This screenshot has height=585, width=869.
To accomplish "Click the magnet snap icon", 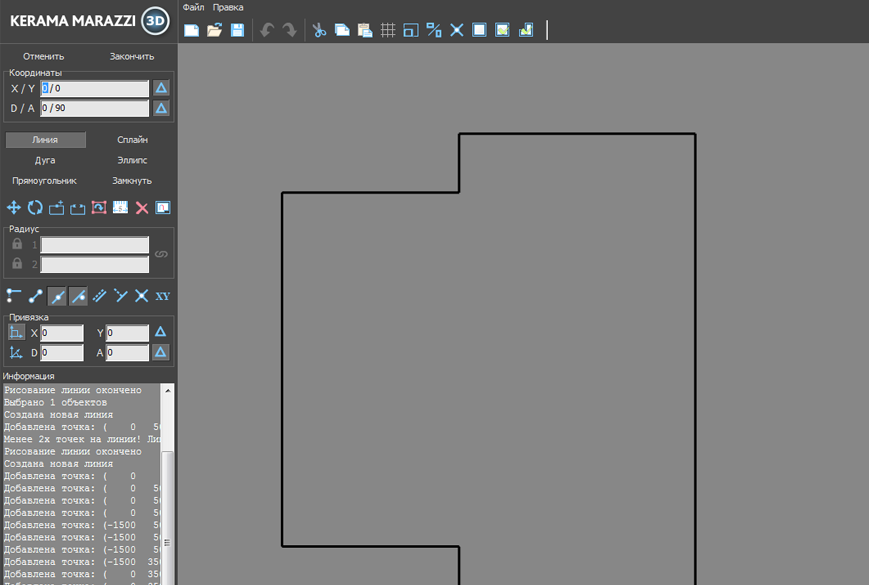I will [x=163, y=208].
